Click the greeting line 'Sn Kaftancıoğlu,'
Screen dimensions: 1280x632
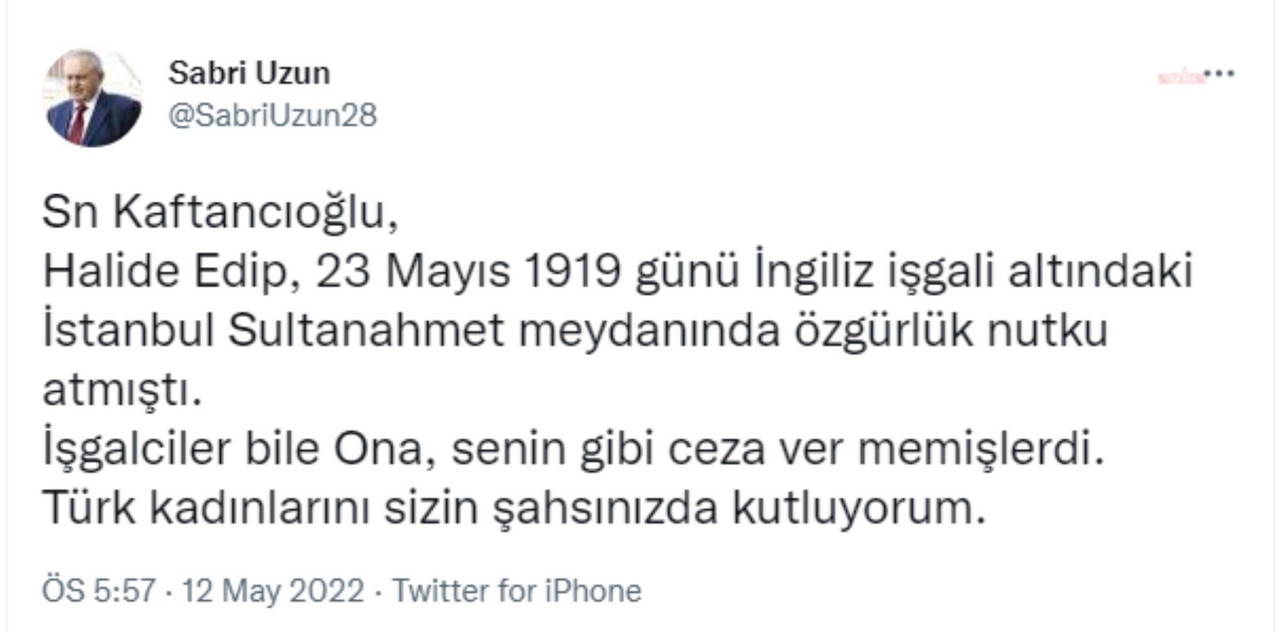tap(213, 215)
